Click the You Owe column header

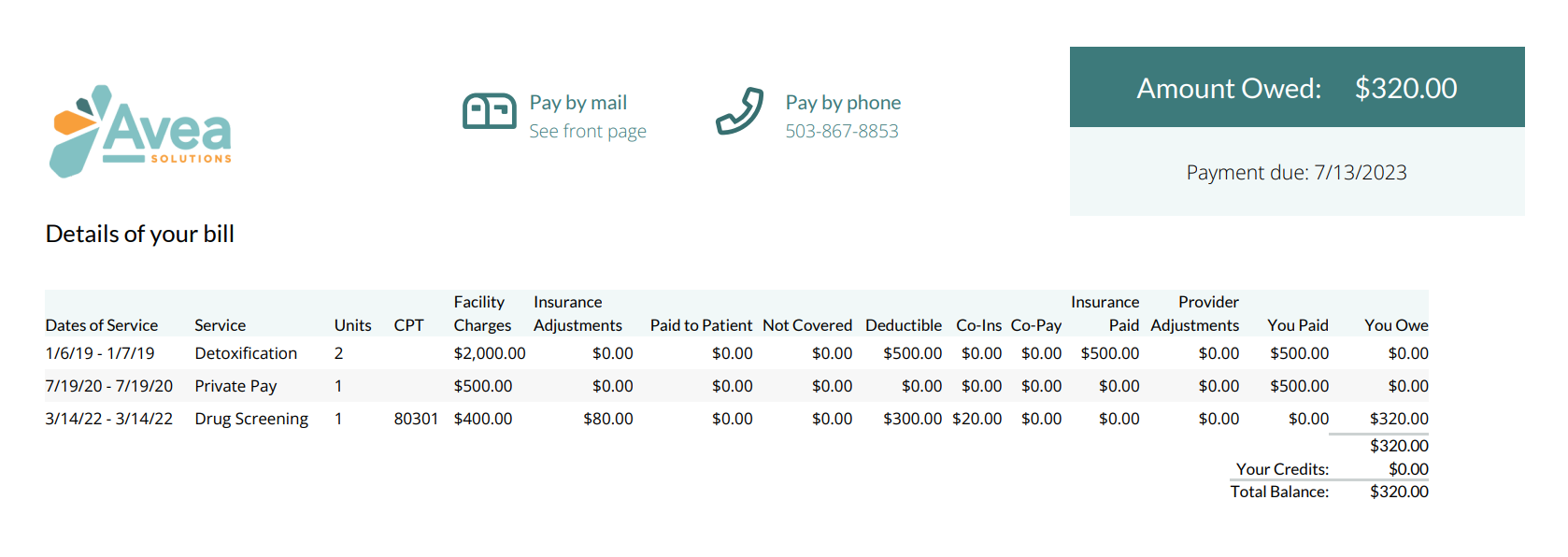(x=1396, y=325)
